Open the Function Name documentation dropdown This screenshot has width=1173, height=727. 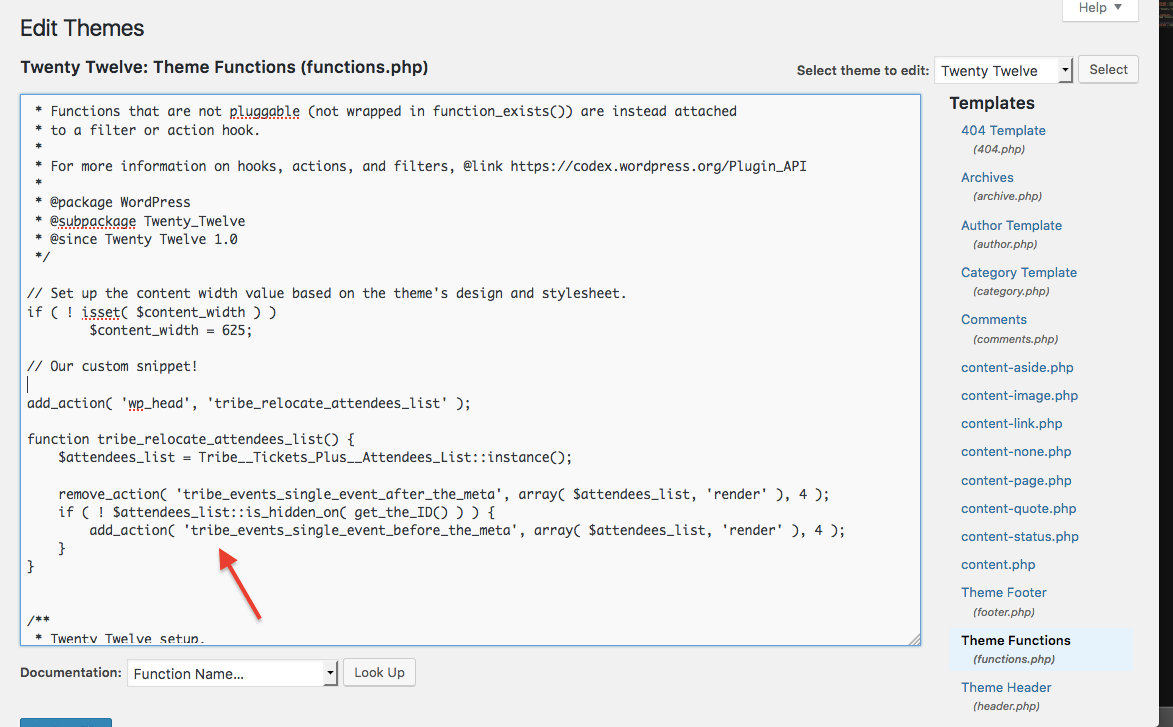232,674
